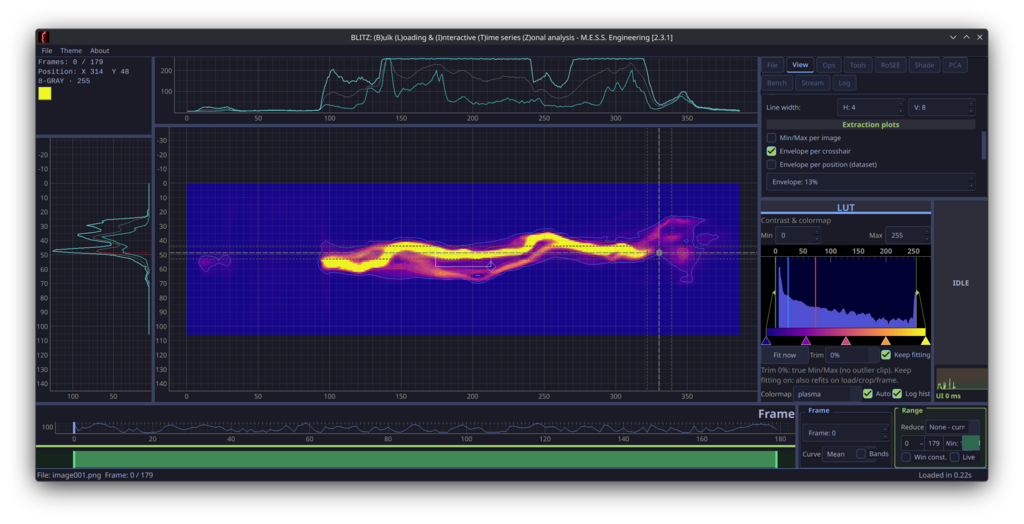Click the crosshair center handle on image
Viewport: 1024px width, 524px height.
(659, 253)
